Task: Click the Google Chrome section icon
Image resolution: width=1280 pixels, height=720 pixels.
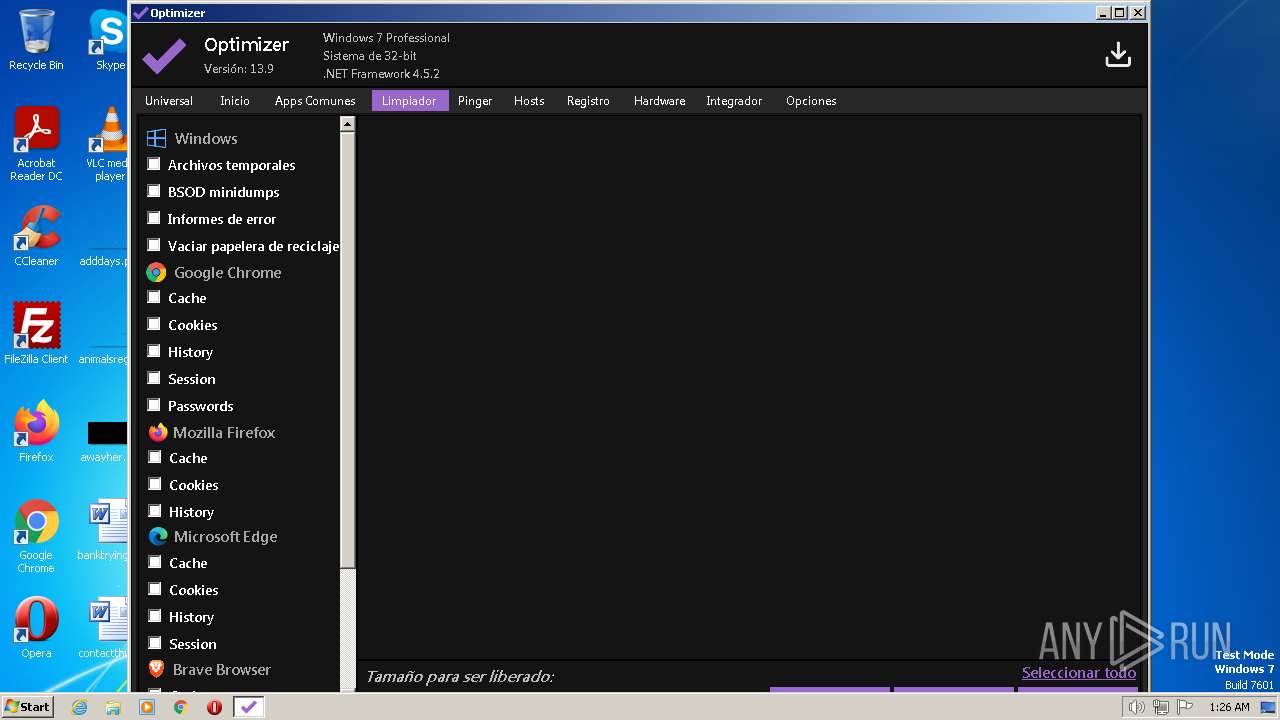Action: click(156, 272)
